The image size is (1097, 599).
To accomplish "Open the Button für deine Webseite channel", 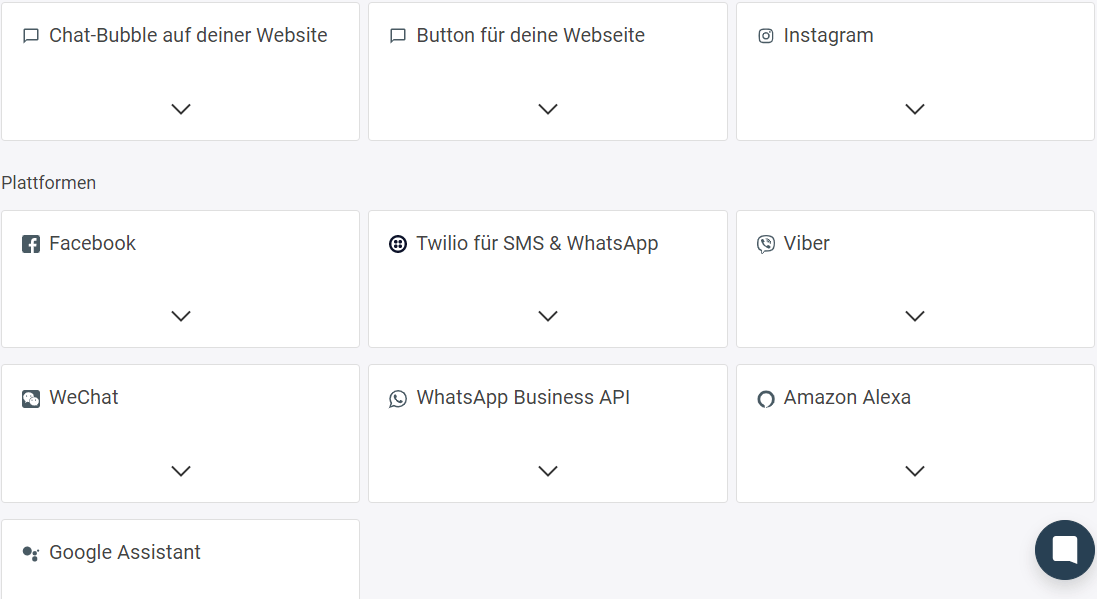I will point(547,109).
